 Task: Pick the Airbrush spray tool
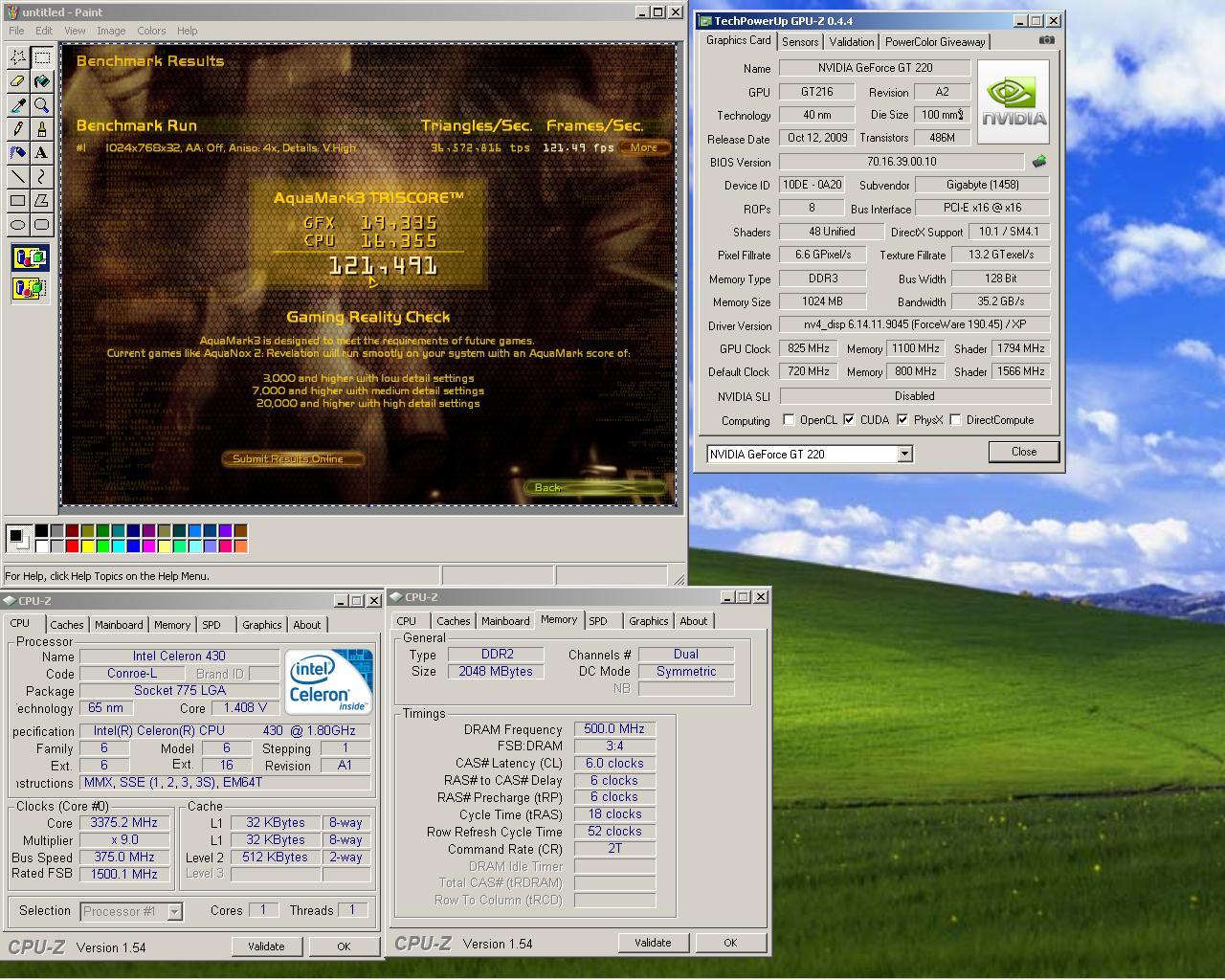(17, 153)
